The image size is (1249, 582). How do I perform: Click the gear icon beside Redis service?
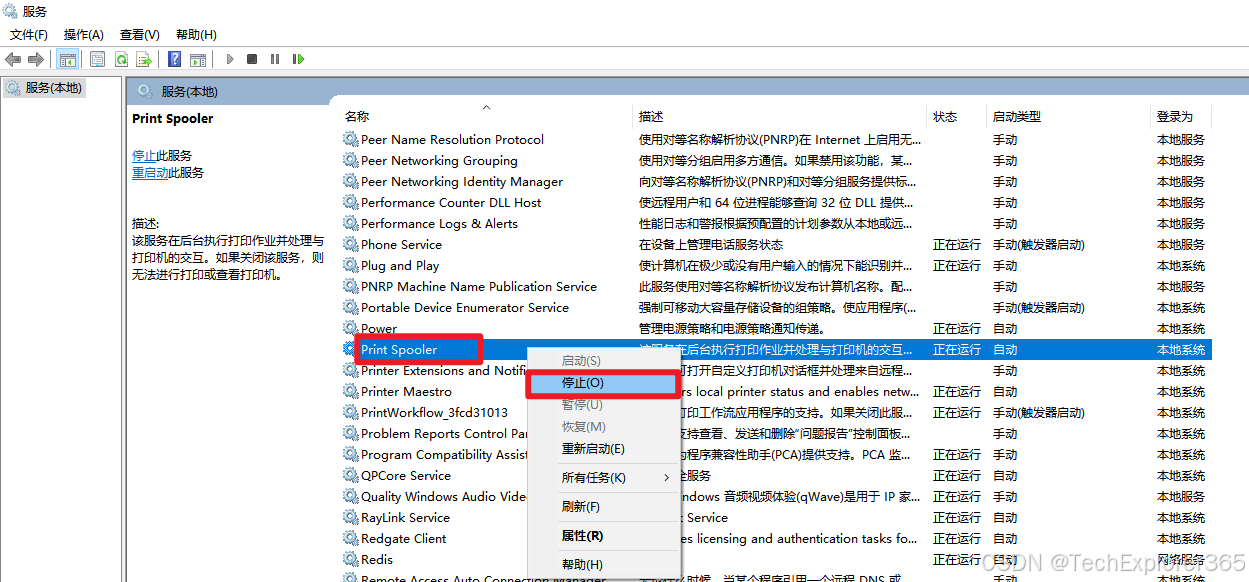(x=350, y=559)
